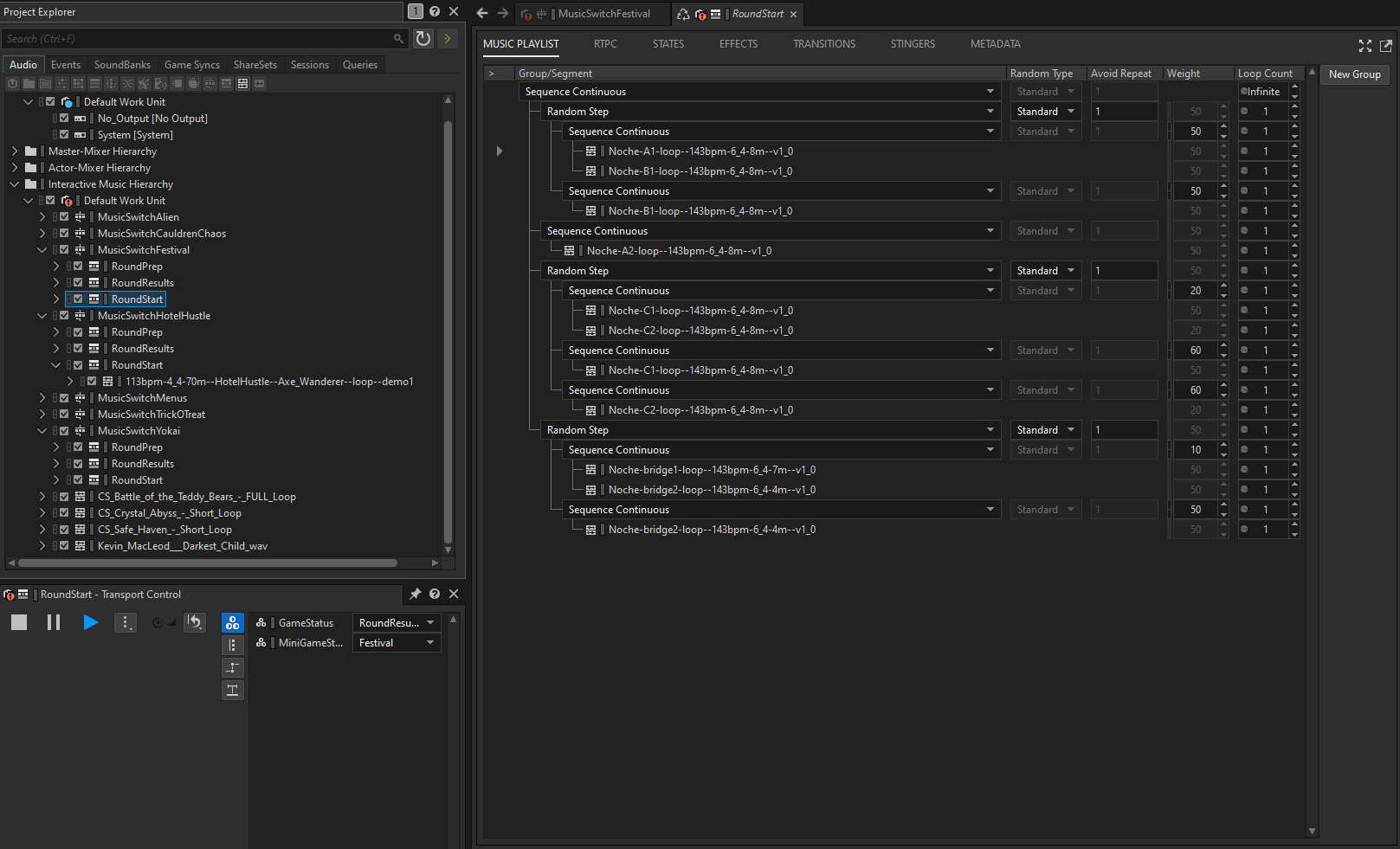
Task: Refresh the Project Explorer search
Action: (423, 38)
